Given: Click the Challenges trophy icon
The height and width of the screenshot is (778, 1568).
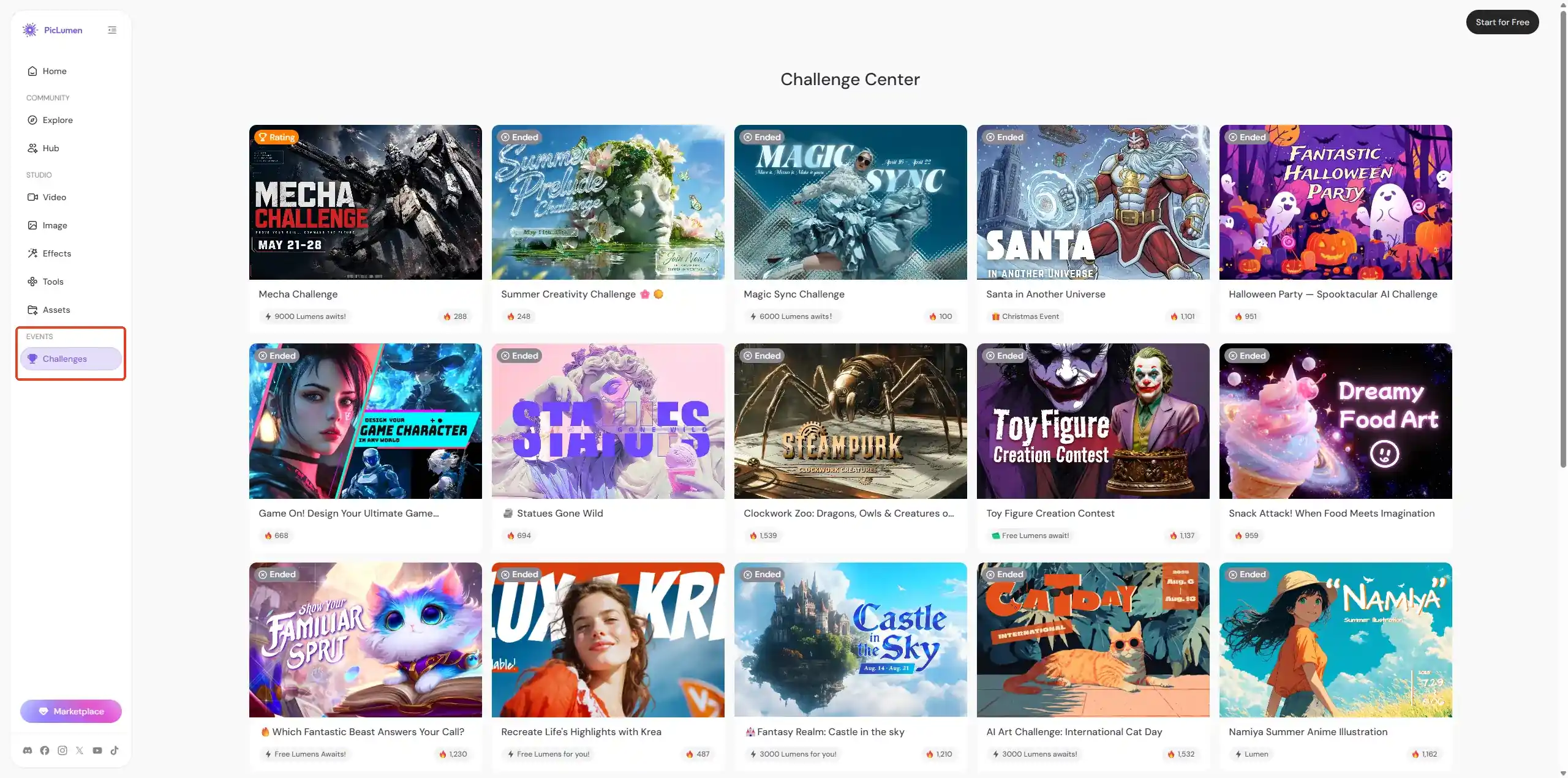Looking at the screenshot, I should (x=32, y=359).
